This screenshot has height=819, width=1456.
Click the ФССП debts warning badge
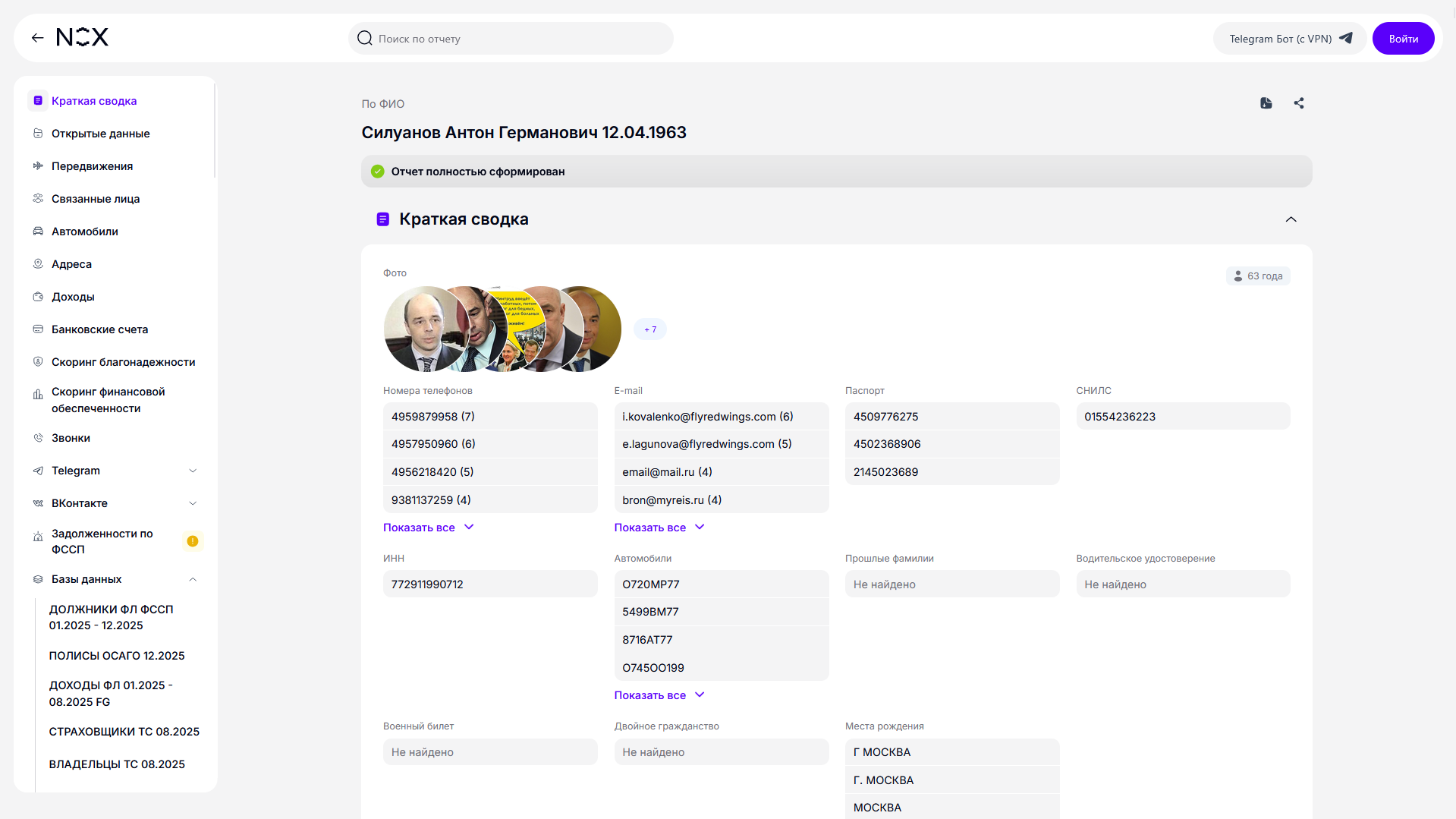(193, 541)
